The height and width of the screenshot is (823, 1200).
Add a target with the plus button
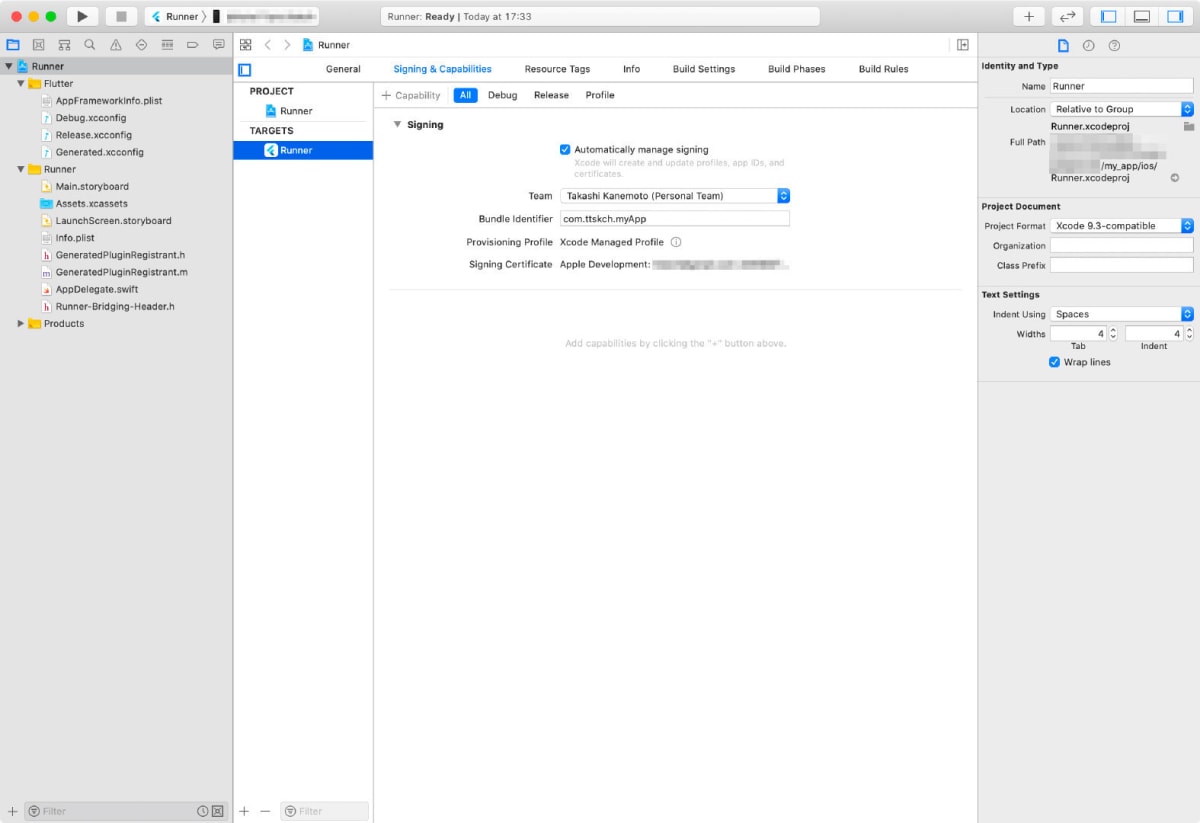pyautogui.click(x=244, y=811)
